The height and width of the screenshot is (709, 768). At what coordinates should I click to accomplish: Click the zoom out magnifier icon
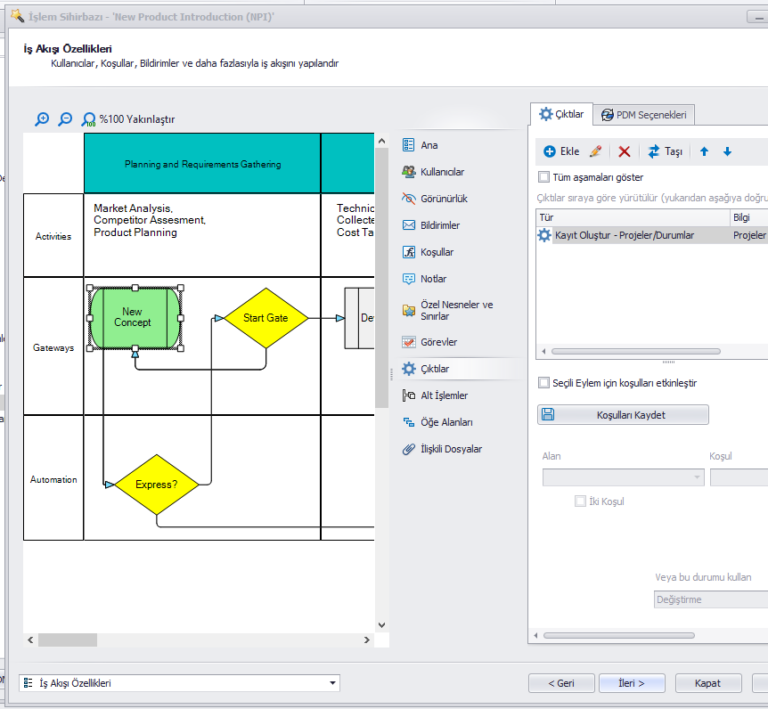pos(65,119)
